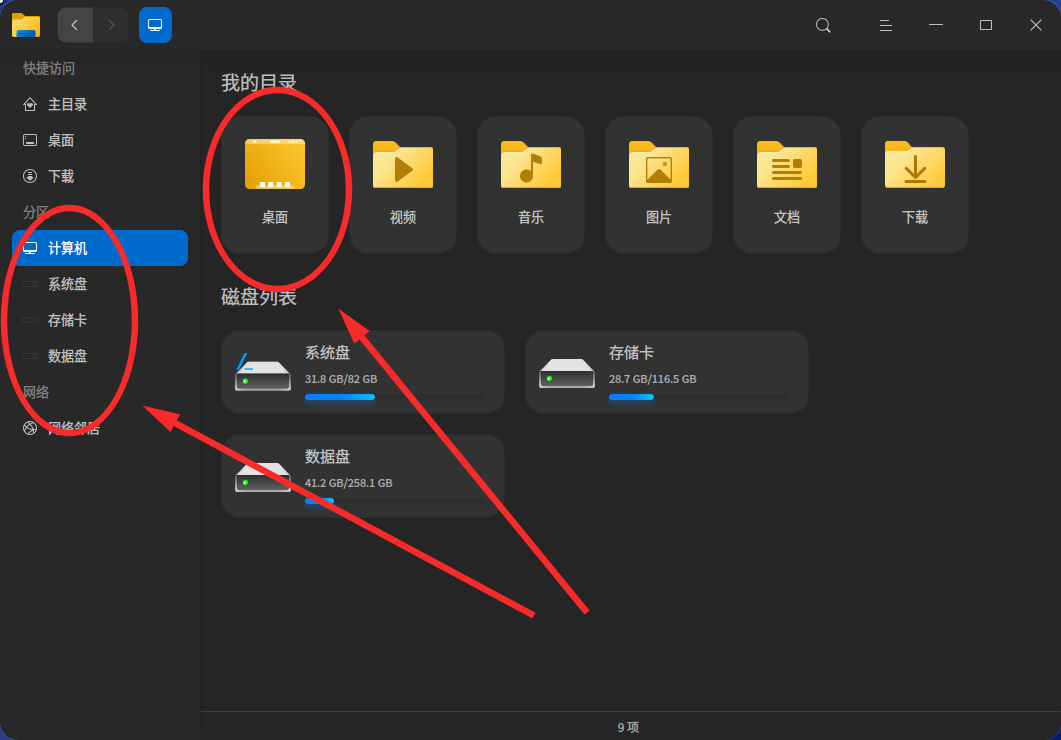1061x740 pixels.
Task: Click the 系统盘 drive icon in 磁盘列表
Action: [263, 373]
